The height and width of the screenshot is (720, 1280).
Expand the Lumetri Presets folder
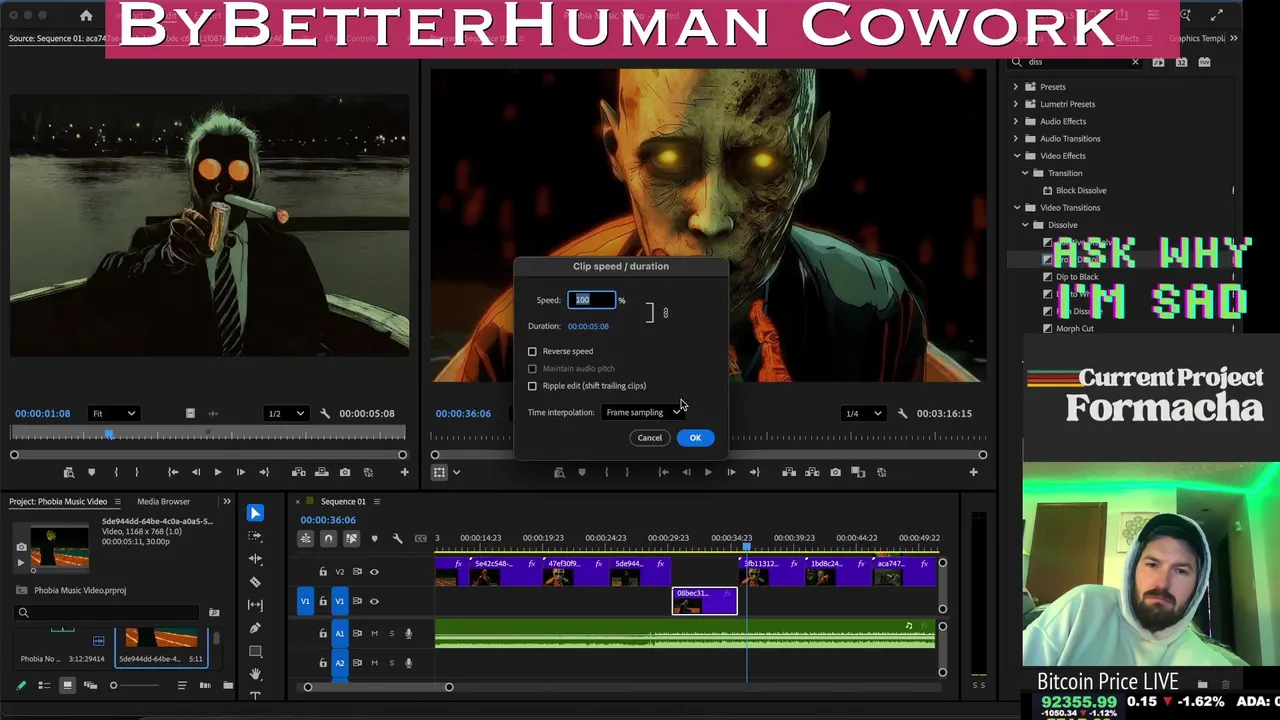click(x=1016, y=104)
